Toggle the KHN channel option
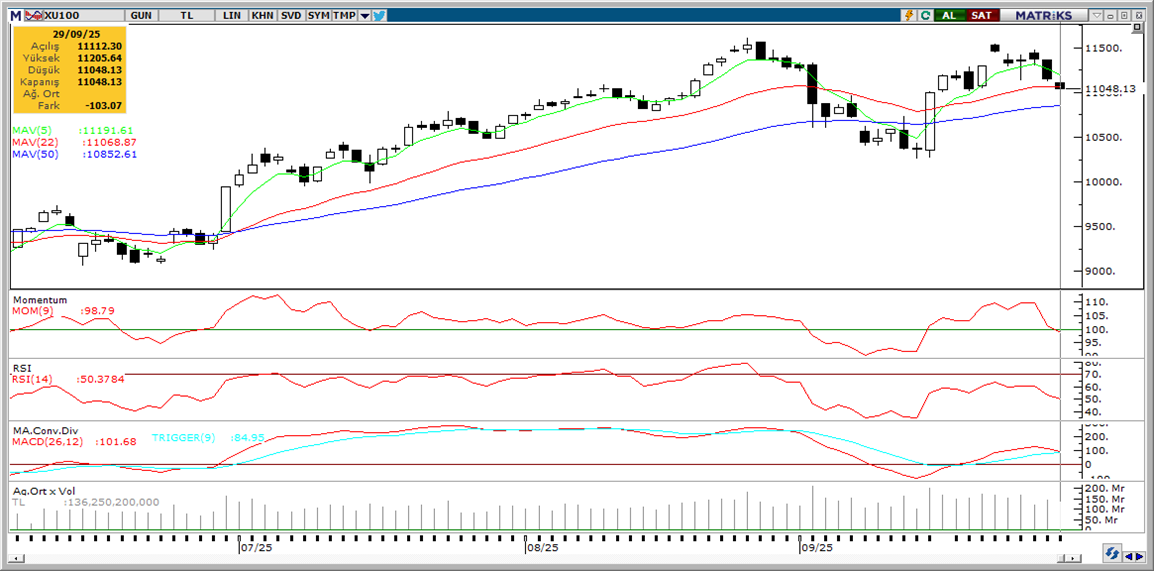The image size is (1154, 571). 262,16
